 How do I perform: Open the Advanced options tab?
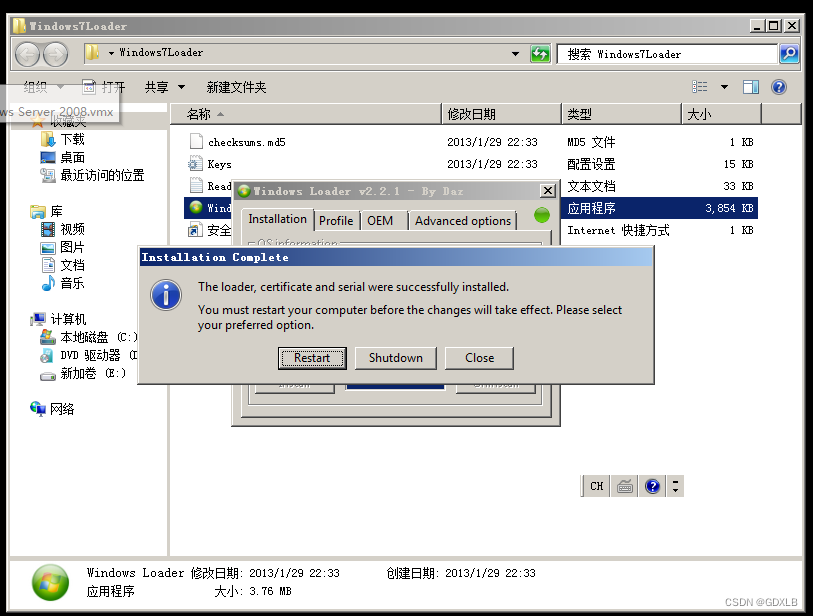[x=463, y=221]
